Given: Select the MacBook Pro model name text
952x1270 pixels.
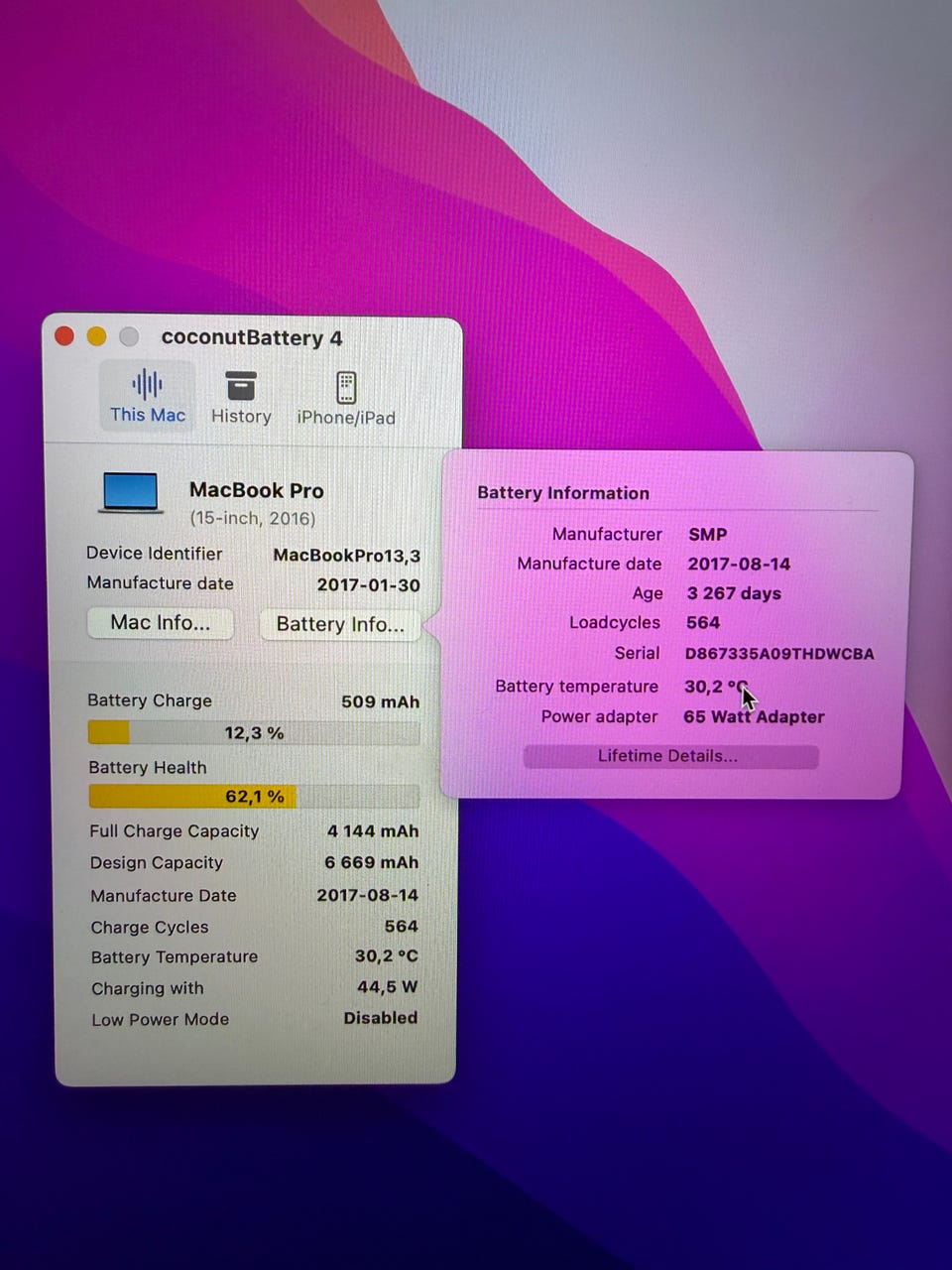Looking at the screenshot, I should [257, 490].
